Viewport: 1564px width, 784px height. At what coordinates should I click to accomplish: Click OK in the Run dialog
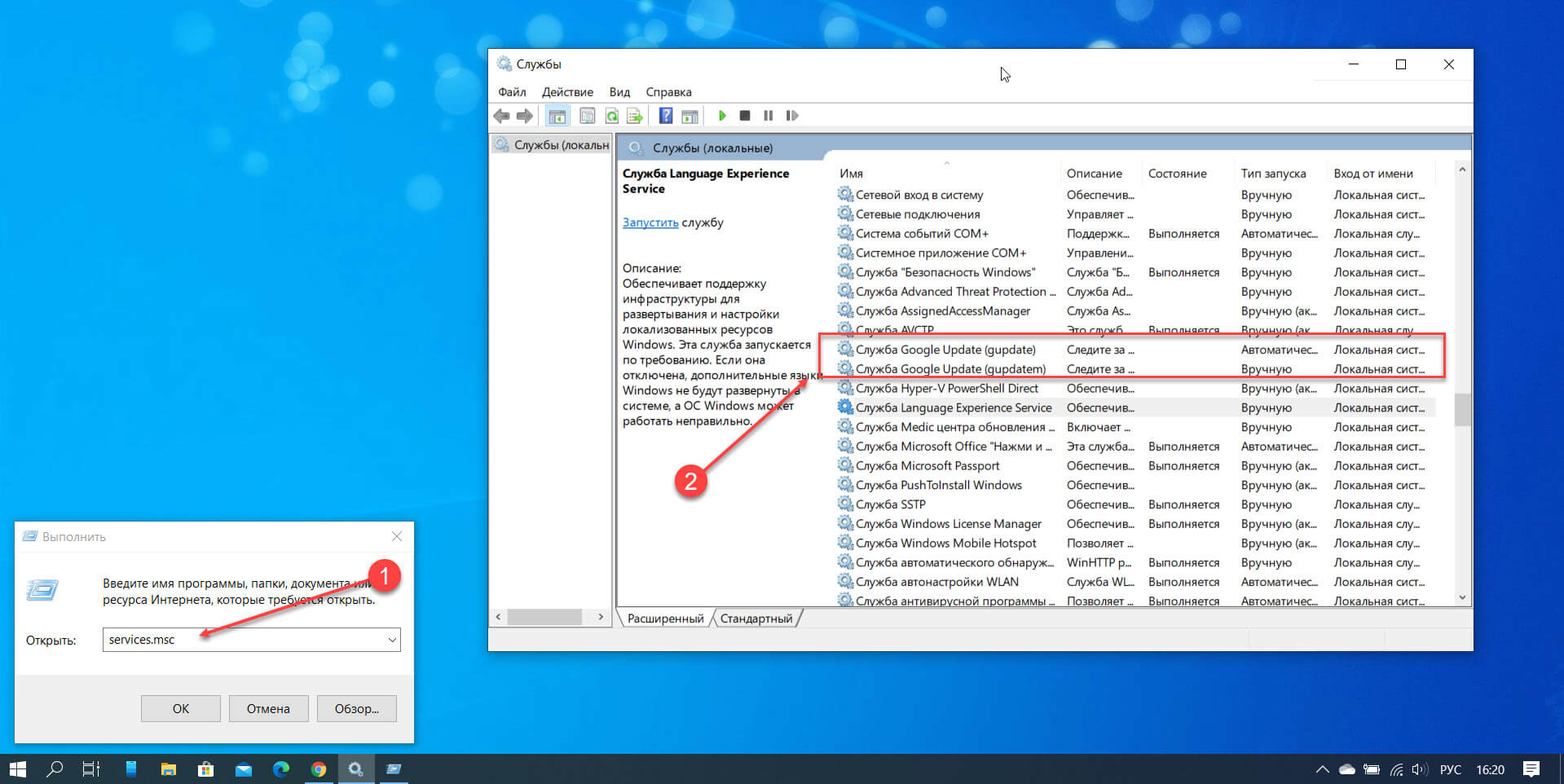click(181, 709)
